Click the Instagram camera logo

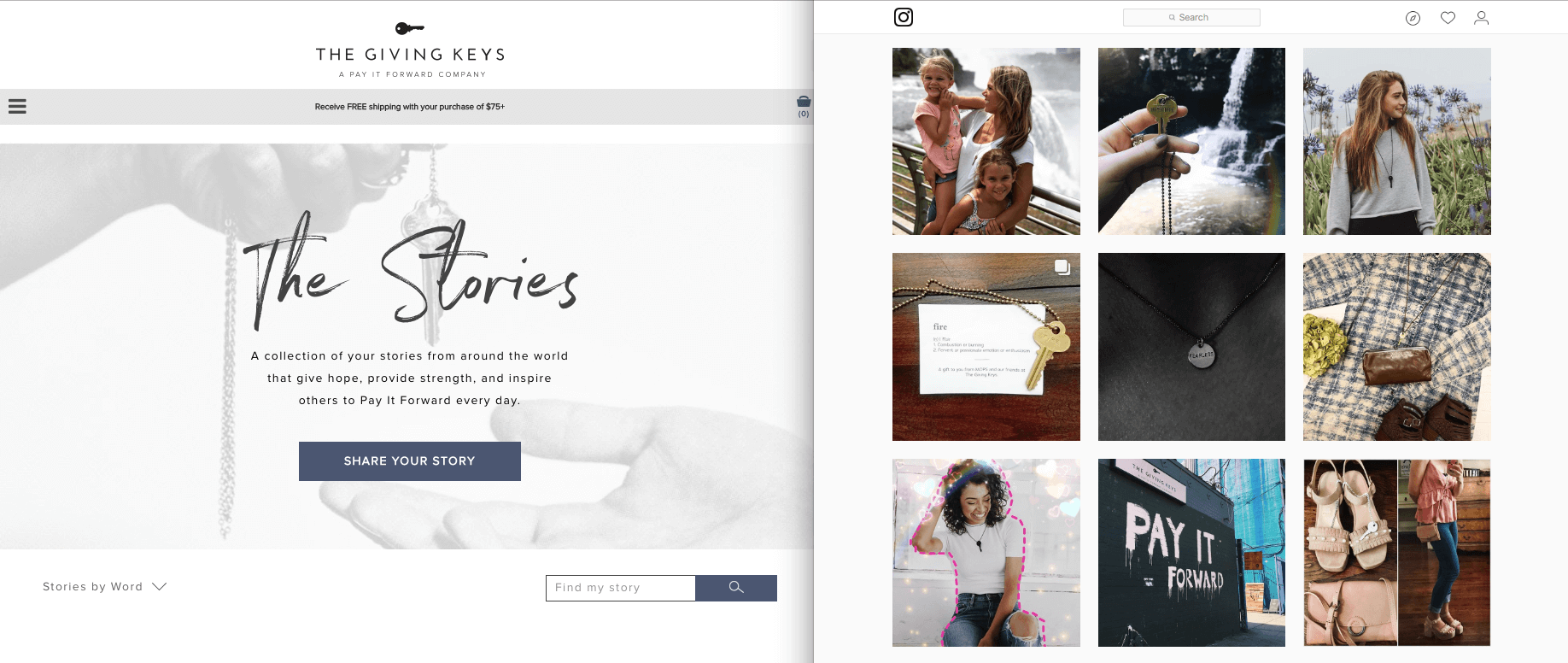click(x=904, y=17)
